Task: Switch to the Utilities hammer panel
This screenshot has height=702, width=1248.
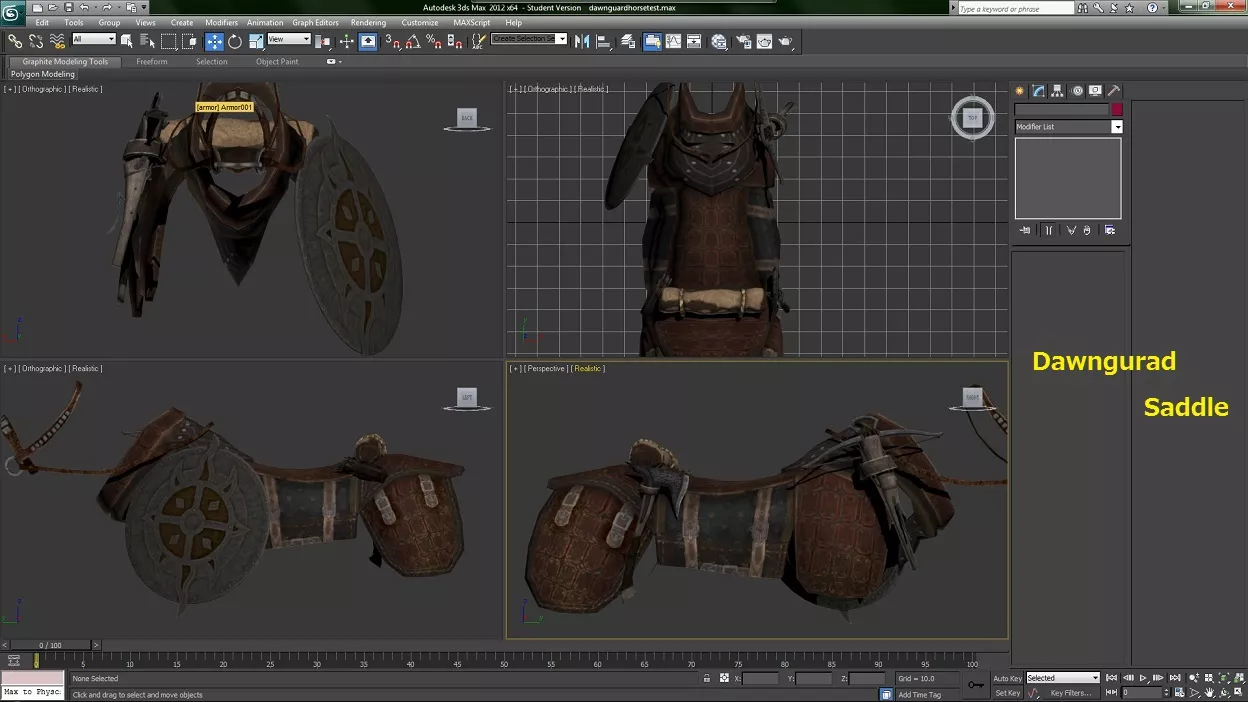Action: pyautogui.click(x=1114, y=91)
